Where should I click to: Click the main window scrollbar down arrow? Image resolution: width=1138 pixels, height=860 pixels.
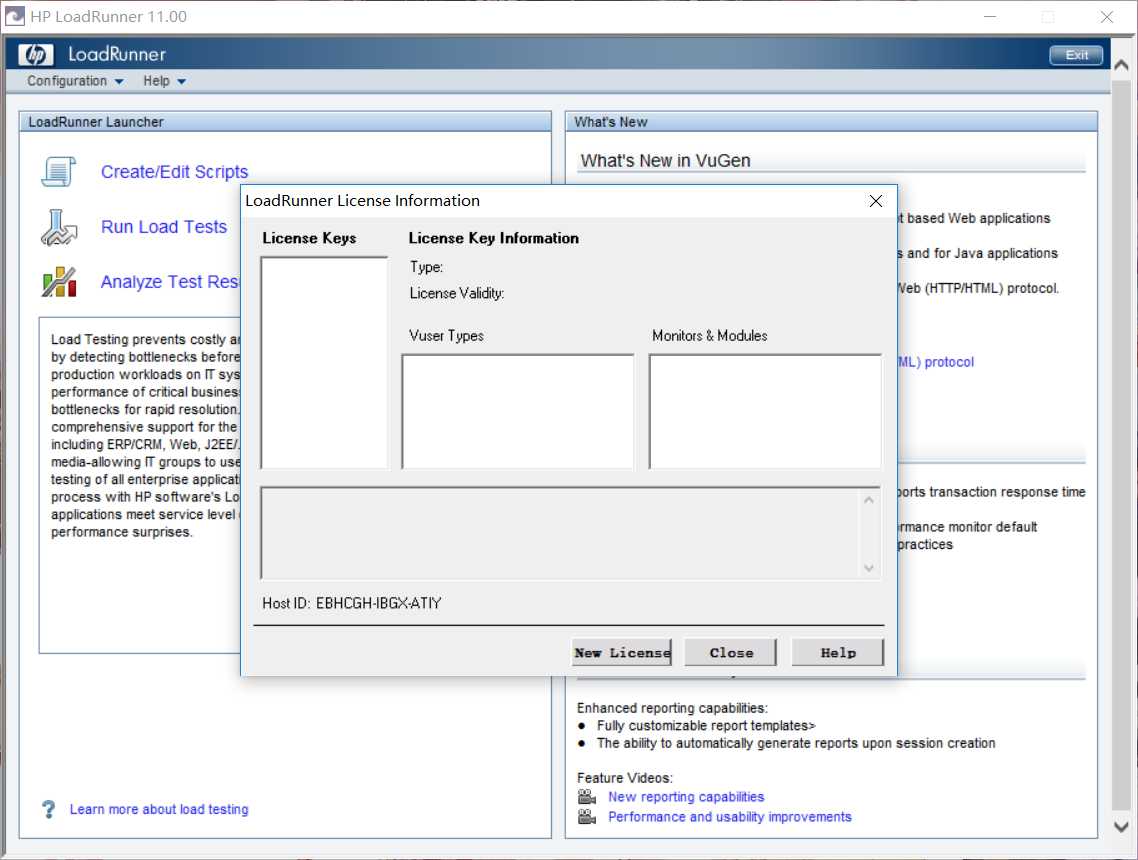click(1121, 827)
